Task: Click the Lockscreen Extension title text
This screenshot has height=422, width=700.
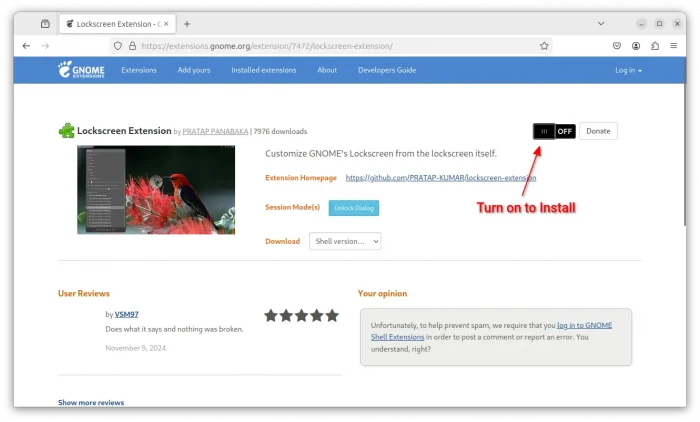Action: 124,130
